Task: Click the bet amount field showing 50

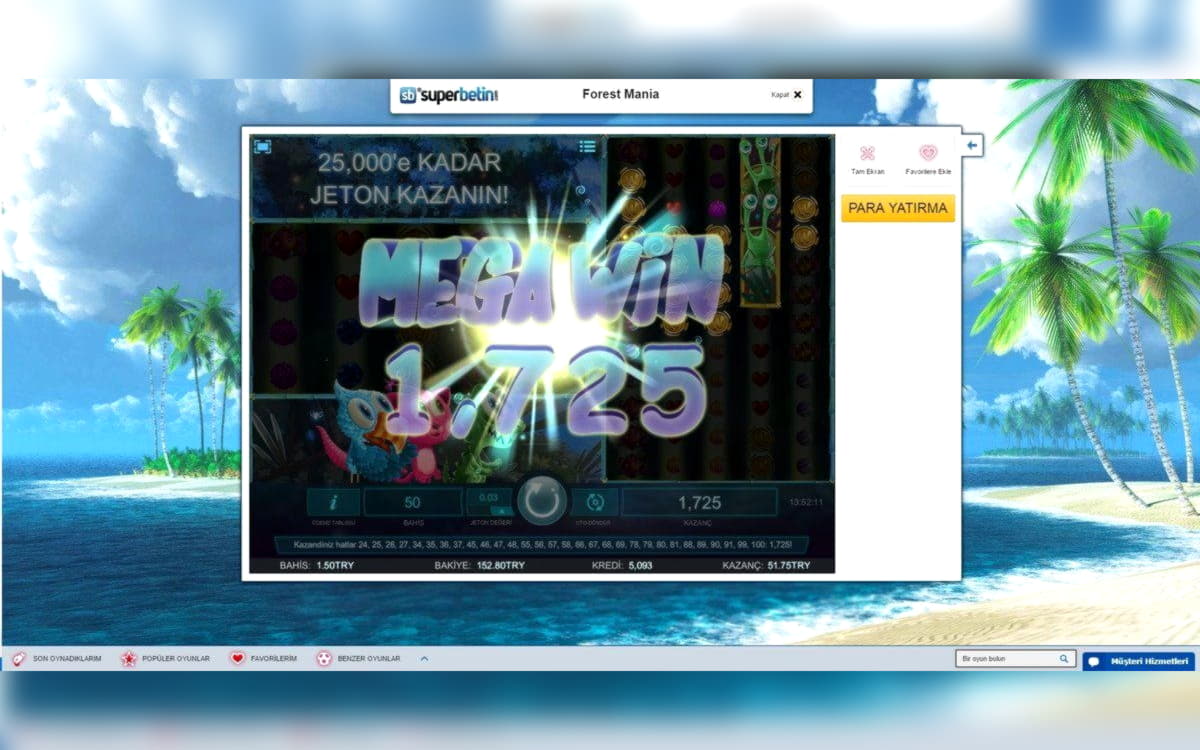Action: pyautogui.click(x=412, y=502)
